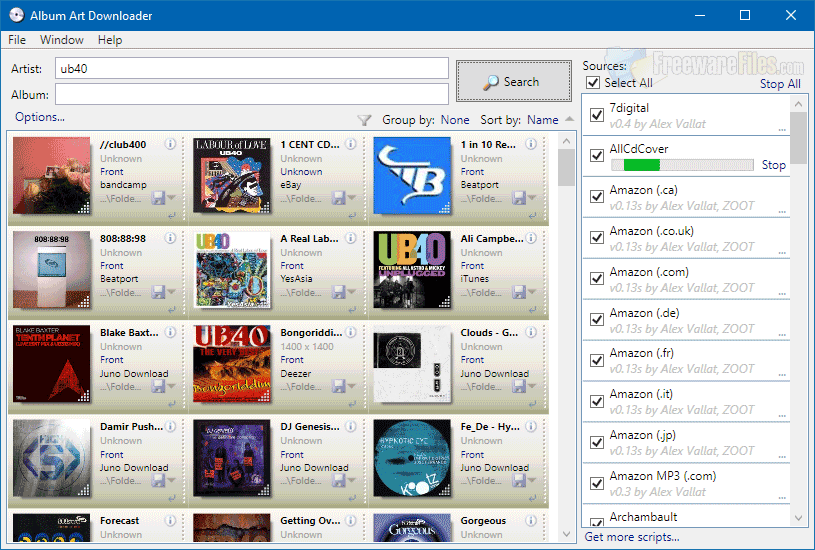
Task: Save the A Real Lab... cover
Action: click(x=338, y=292)
